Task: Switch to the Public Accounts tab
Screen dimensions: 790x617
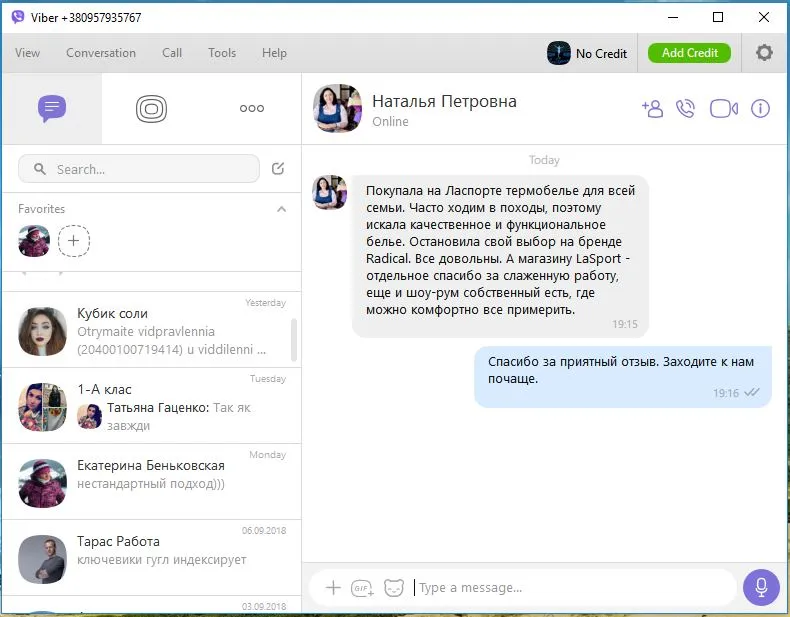Action: click(151, 108)
